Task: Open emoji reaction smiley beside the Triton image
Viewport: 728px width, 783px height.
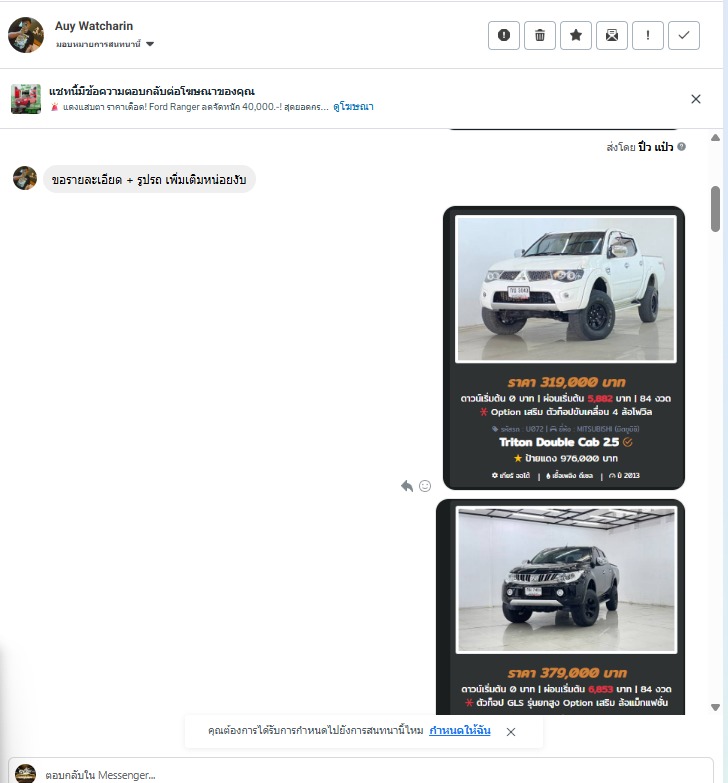Action: tap(425, 486)
